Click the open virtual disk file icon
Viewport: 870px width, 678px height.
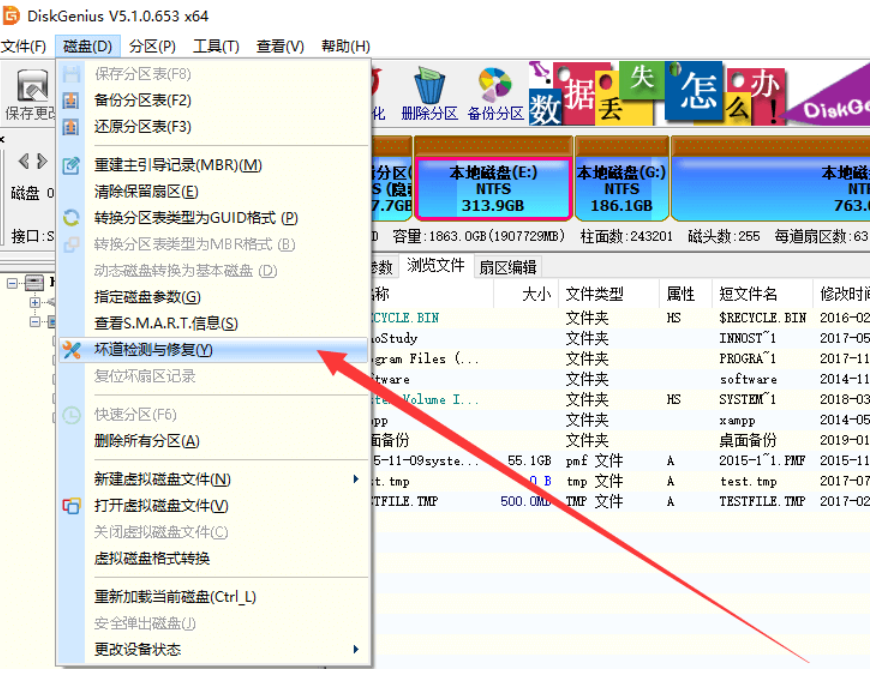click(71, 506)
